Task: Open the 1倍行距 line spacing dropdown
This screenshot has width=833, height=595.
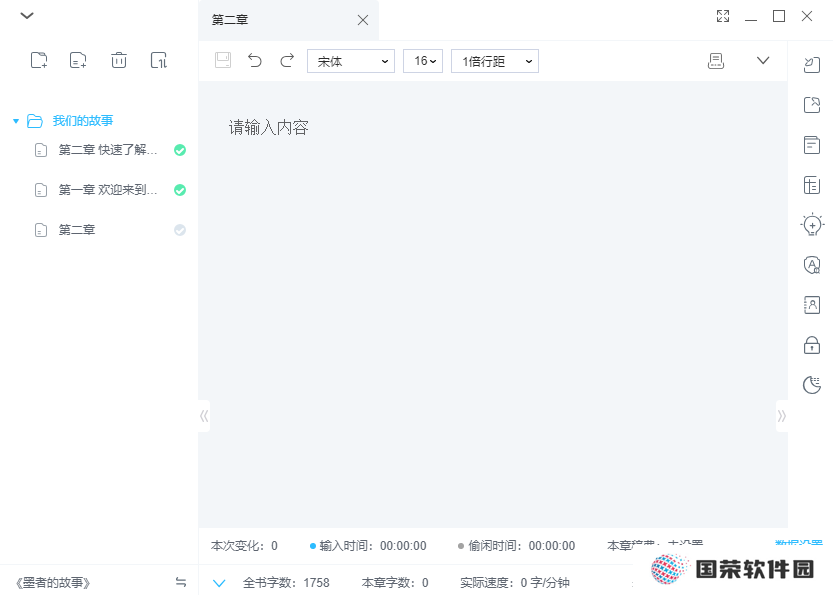Action: pos(495,61)
